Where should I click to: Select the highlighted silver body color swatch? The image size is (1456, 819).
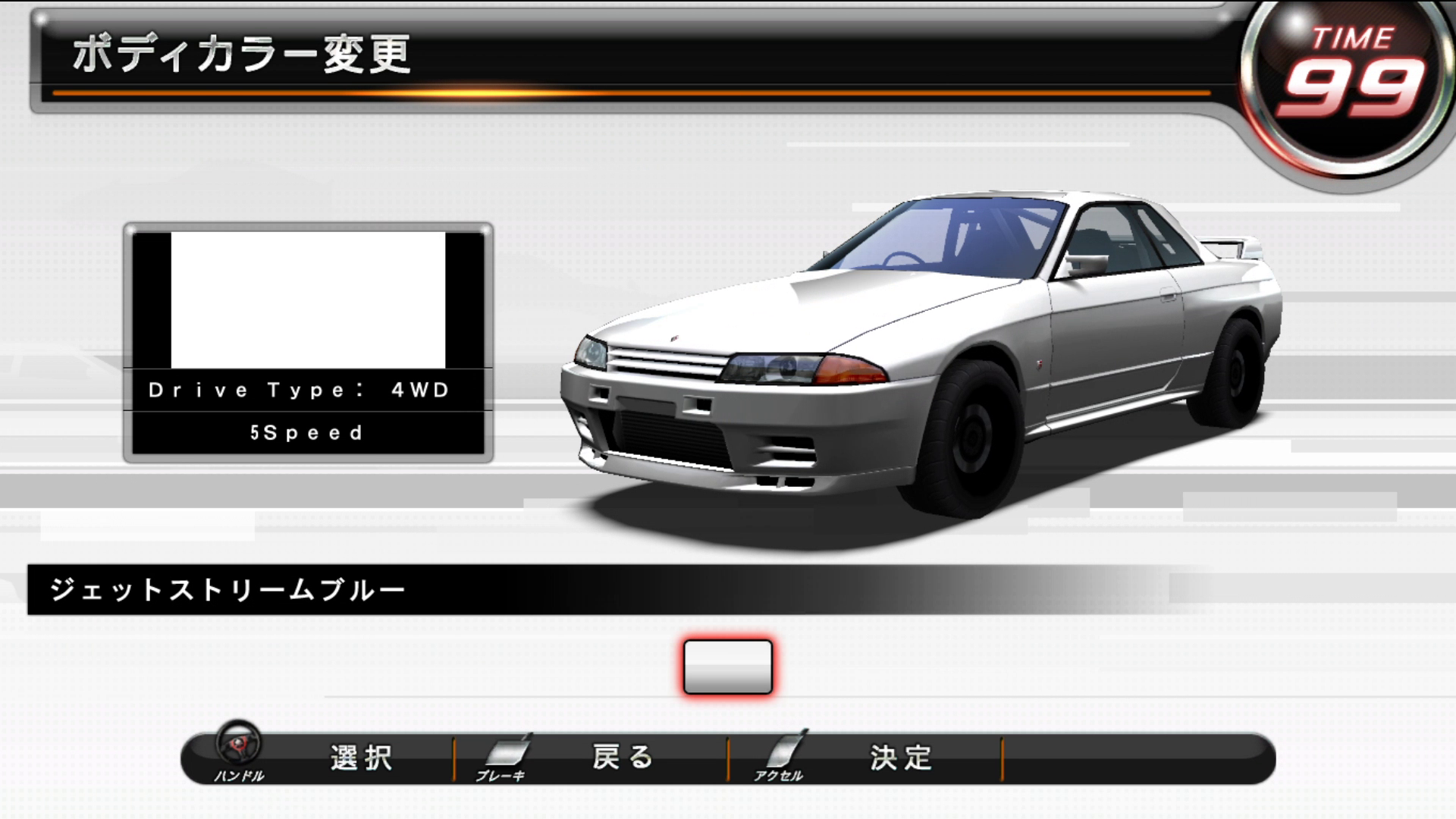(728, 667)
